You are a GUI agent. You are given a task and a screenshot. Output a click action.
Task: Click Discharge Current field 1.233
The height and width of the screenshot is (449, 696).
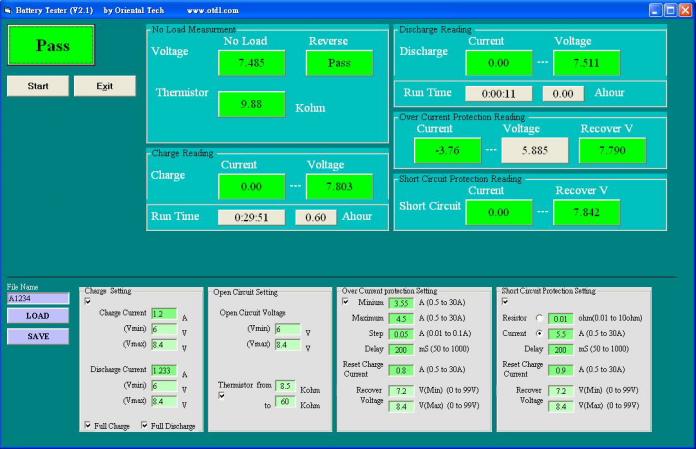tap(164, 370)
